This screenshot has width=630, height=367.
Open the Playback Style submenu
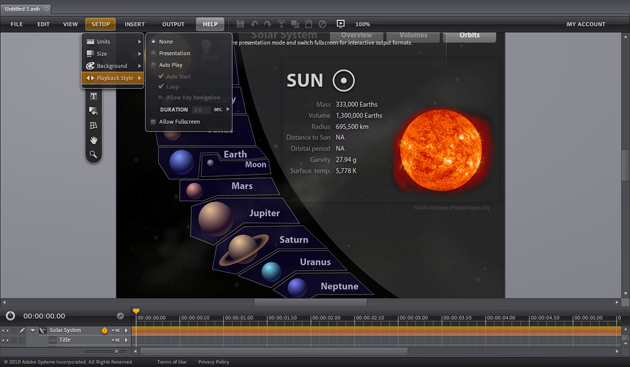(112, 78)
